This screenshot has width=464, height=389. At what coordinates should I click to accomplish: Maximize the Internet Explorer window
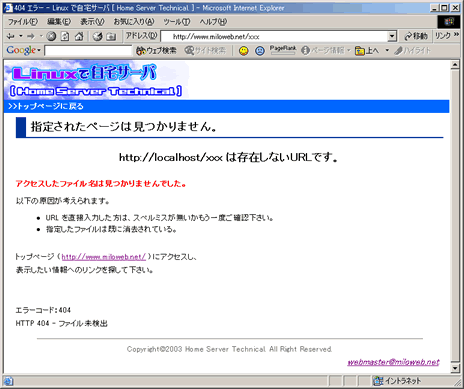[445, 8]
